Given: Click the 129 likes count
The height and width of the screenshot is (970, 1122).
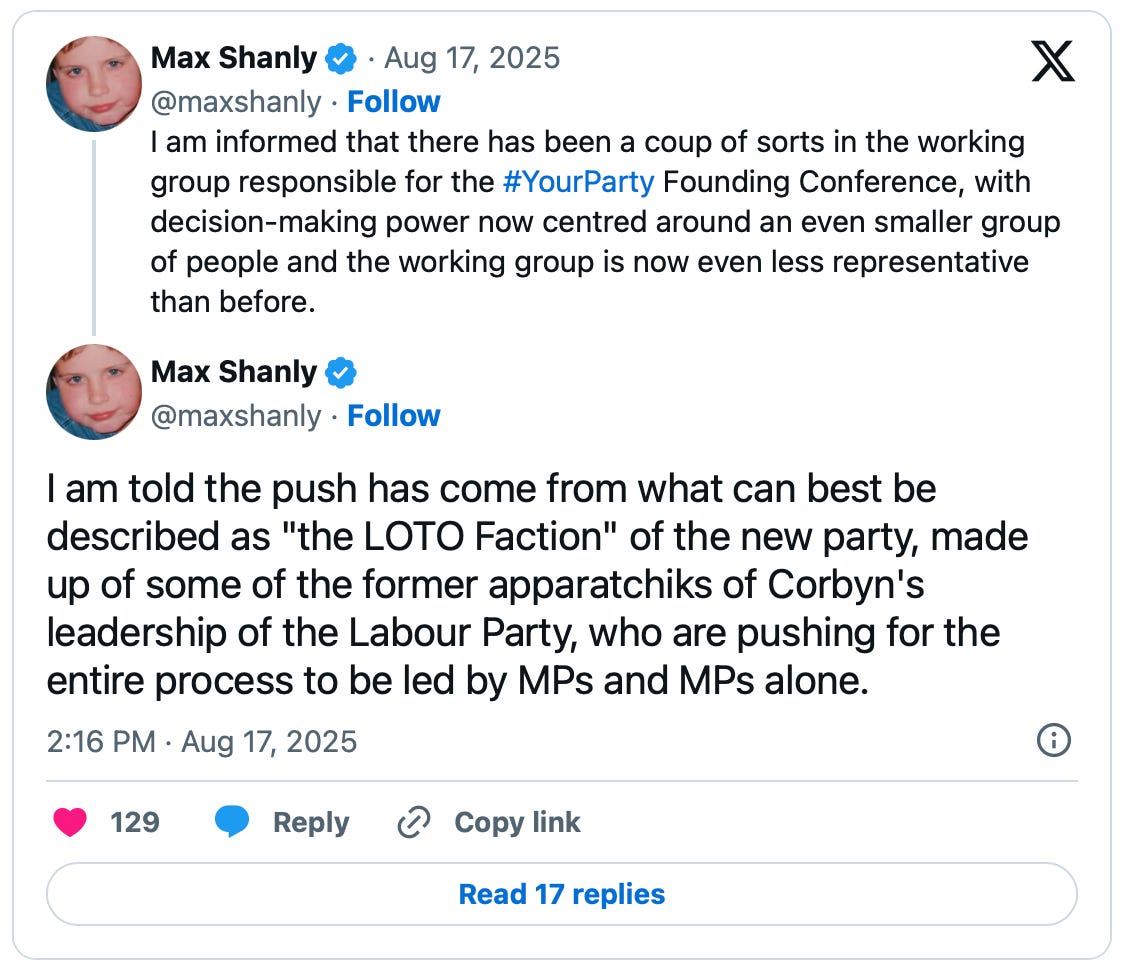Looking at the screenshot, I should click(x=135, y=823).
